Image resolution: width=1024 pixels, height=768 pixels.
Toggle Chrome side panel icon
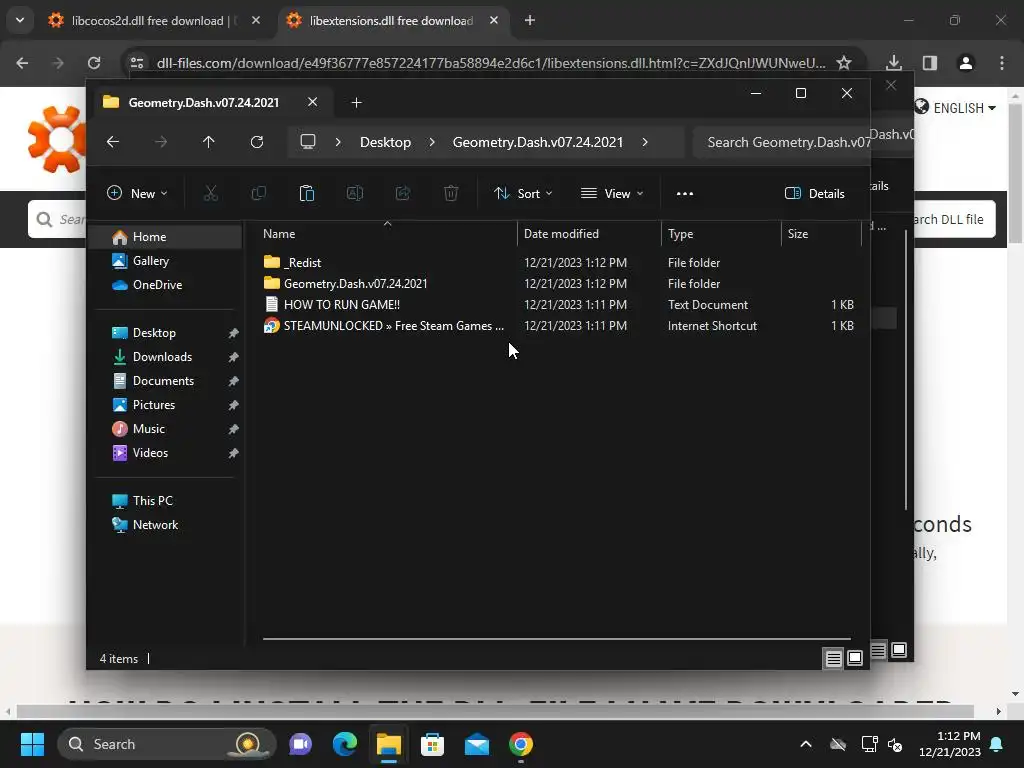(x=930, y=63)
